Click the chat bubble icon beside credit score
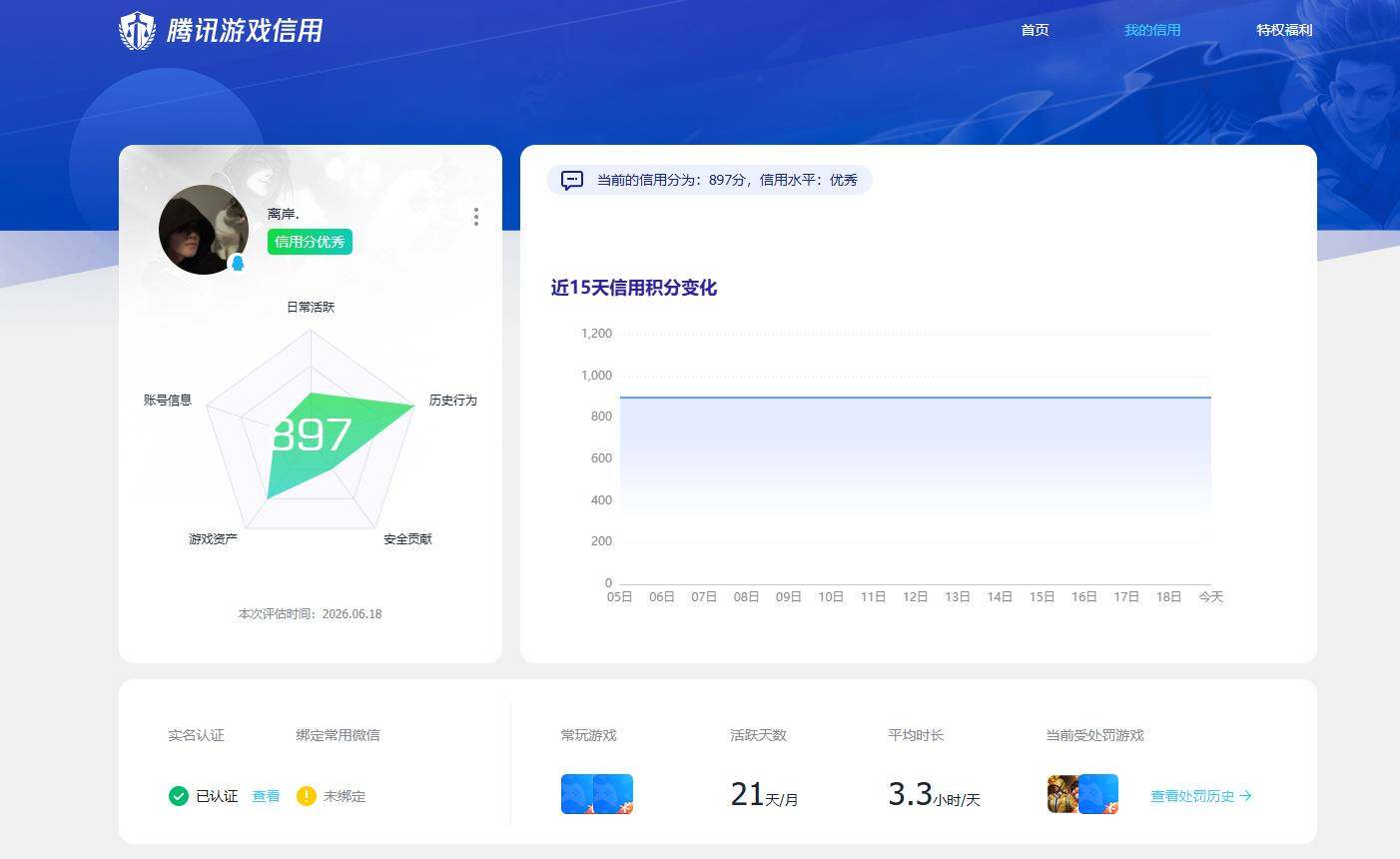Image resolution: width=1400 pixels, height=859 pixels. pyautogui.click(x=572, y=181)
